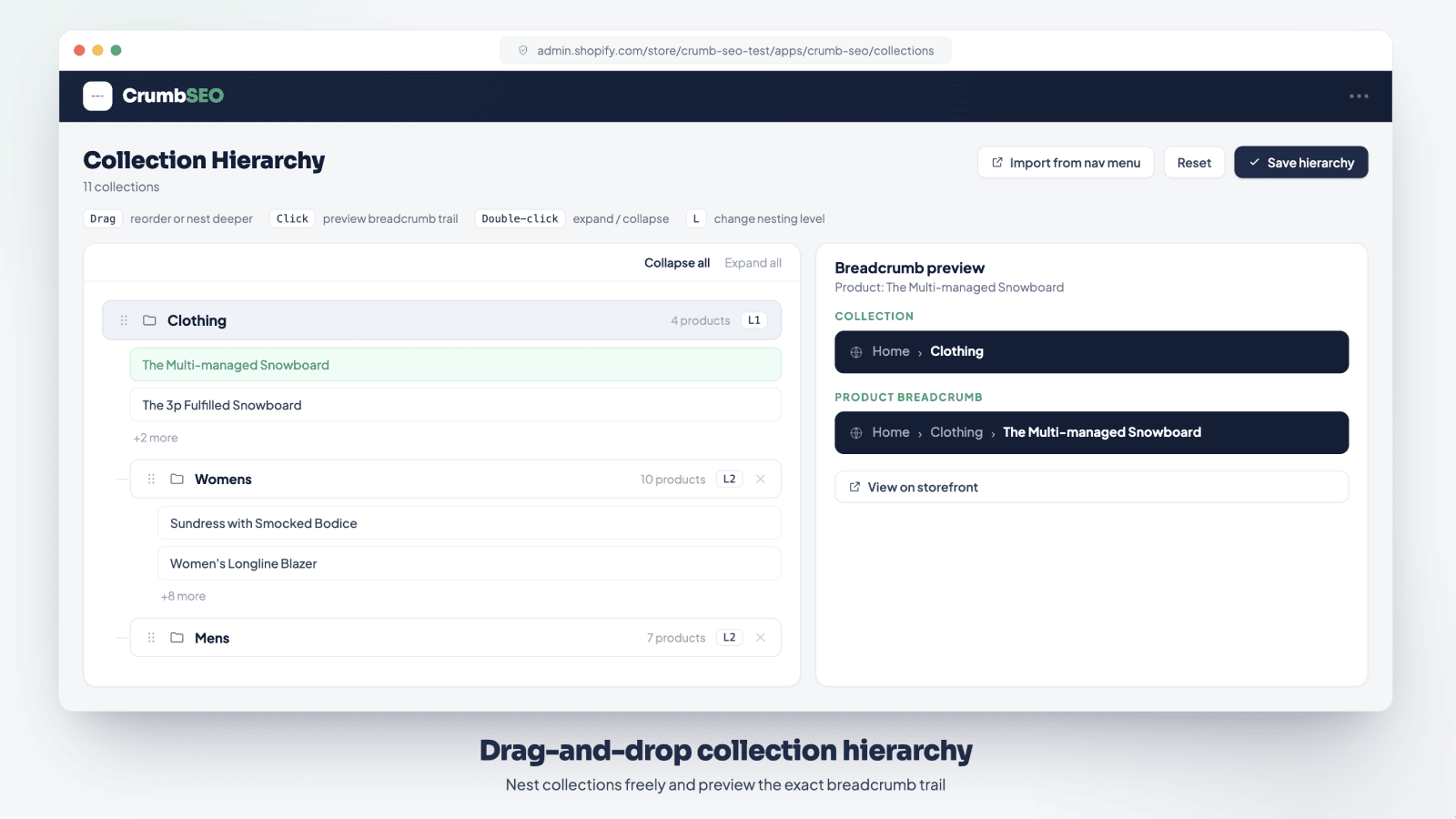Click the Collection Hierarchy page title
The image size is (1456, 819).
point(204,160)
